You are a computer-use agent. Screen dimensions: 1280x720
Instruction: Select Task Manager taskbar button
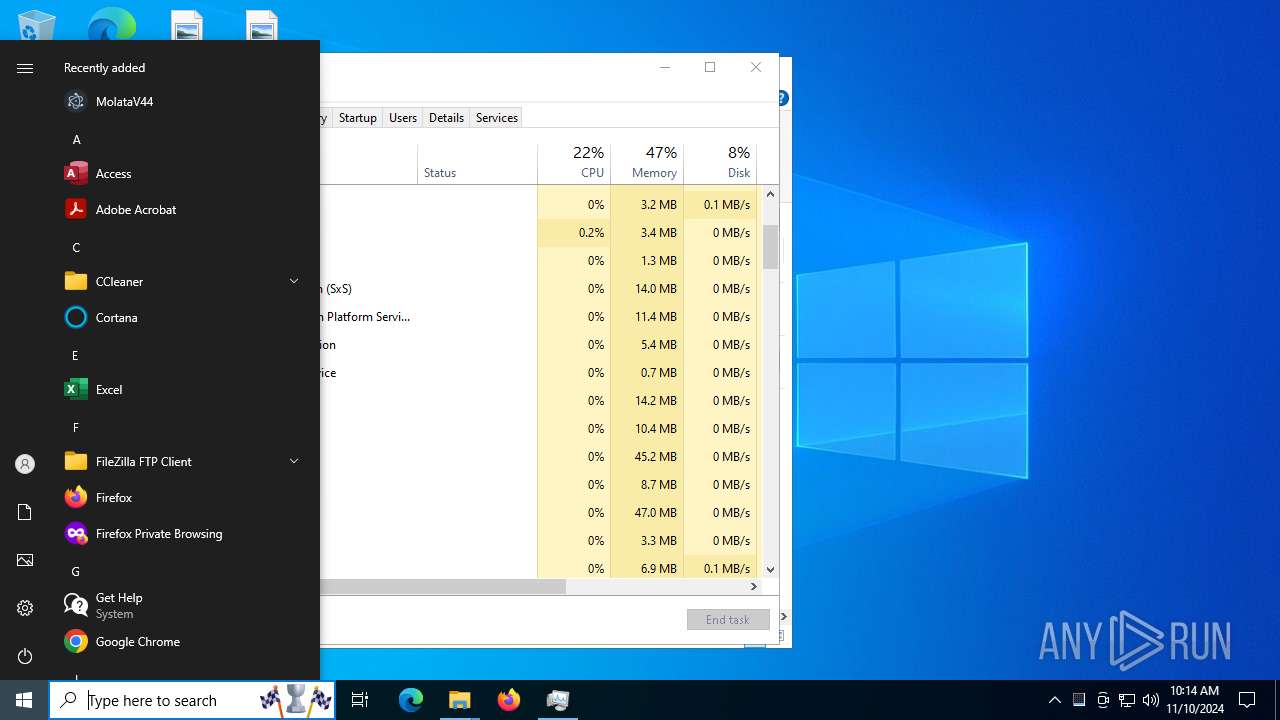pyautogui.click(x=557, y=700)
